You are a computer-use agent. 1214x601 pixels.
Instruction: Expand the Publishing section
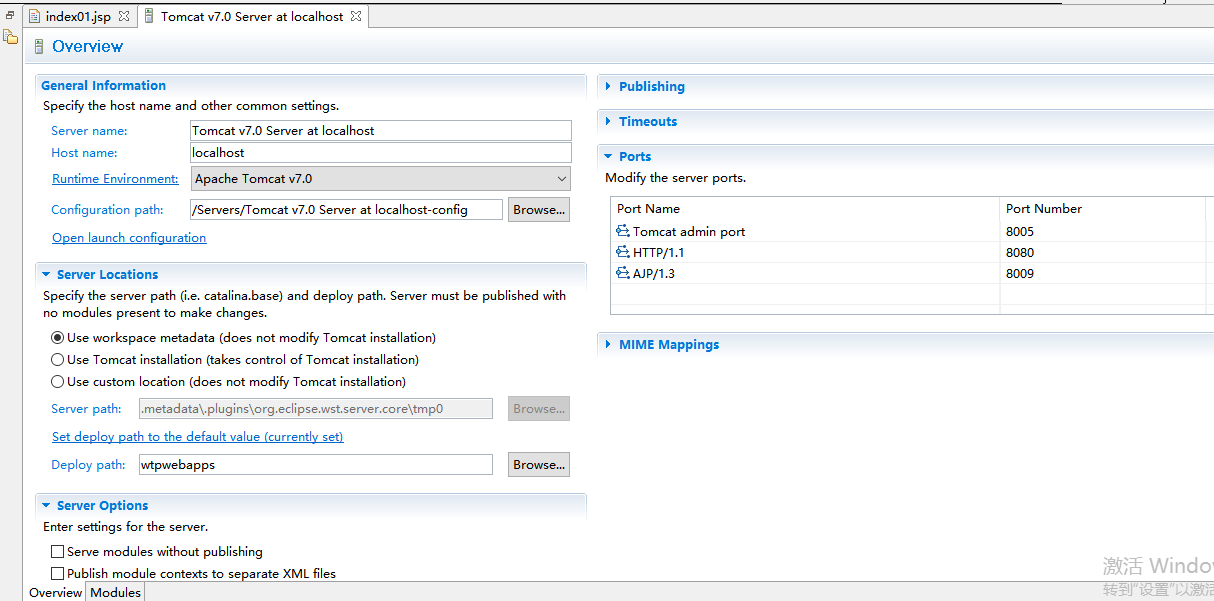(608, 87)
